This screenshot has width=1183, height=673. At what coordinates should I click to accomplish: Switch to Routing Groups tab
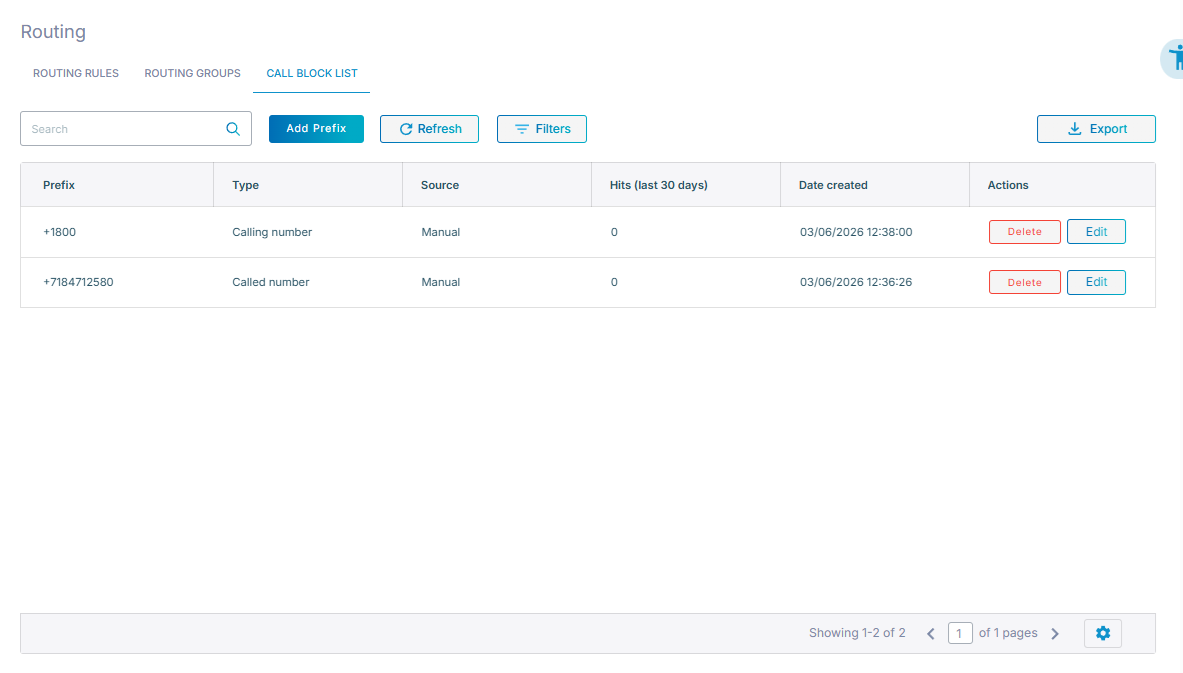point(192,73)
